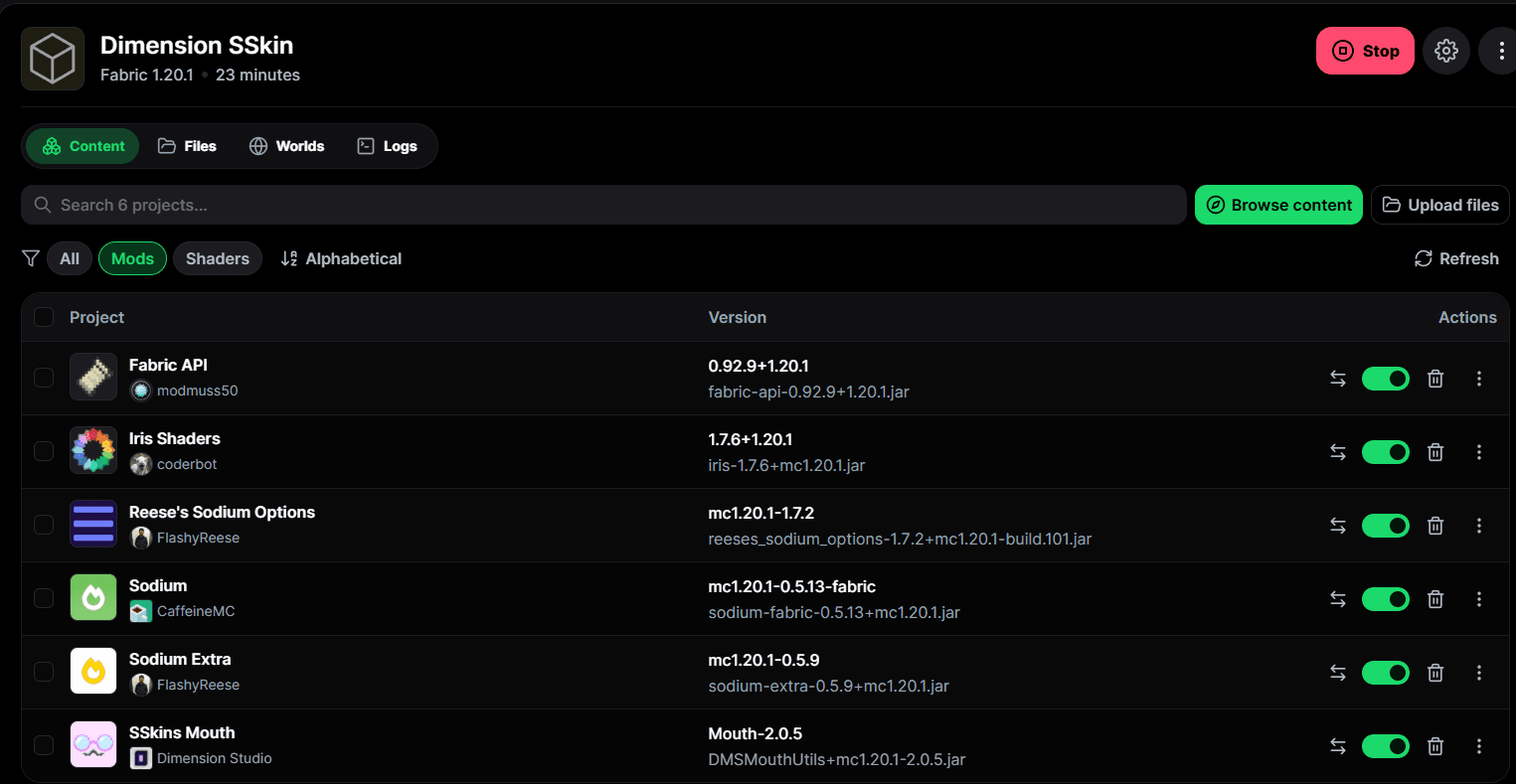Refresh the content list

[1456, 258]
